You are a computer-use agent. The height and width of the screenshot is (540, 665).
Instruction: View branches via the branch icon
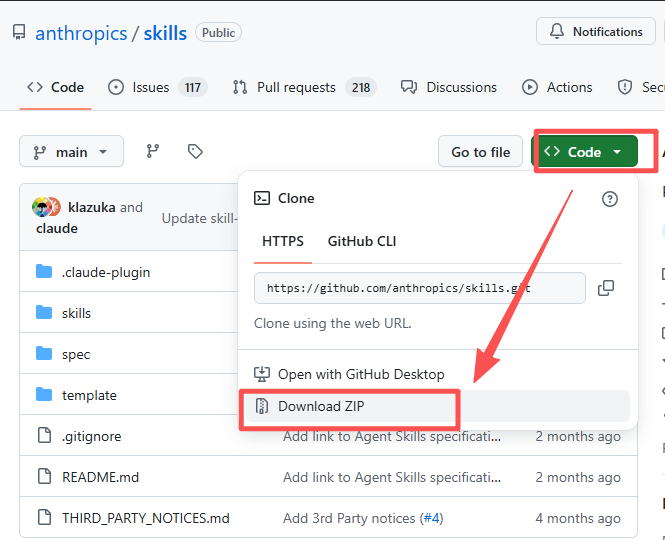pos(153,151)
